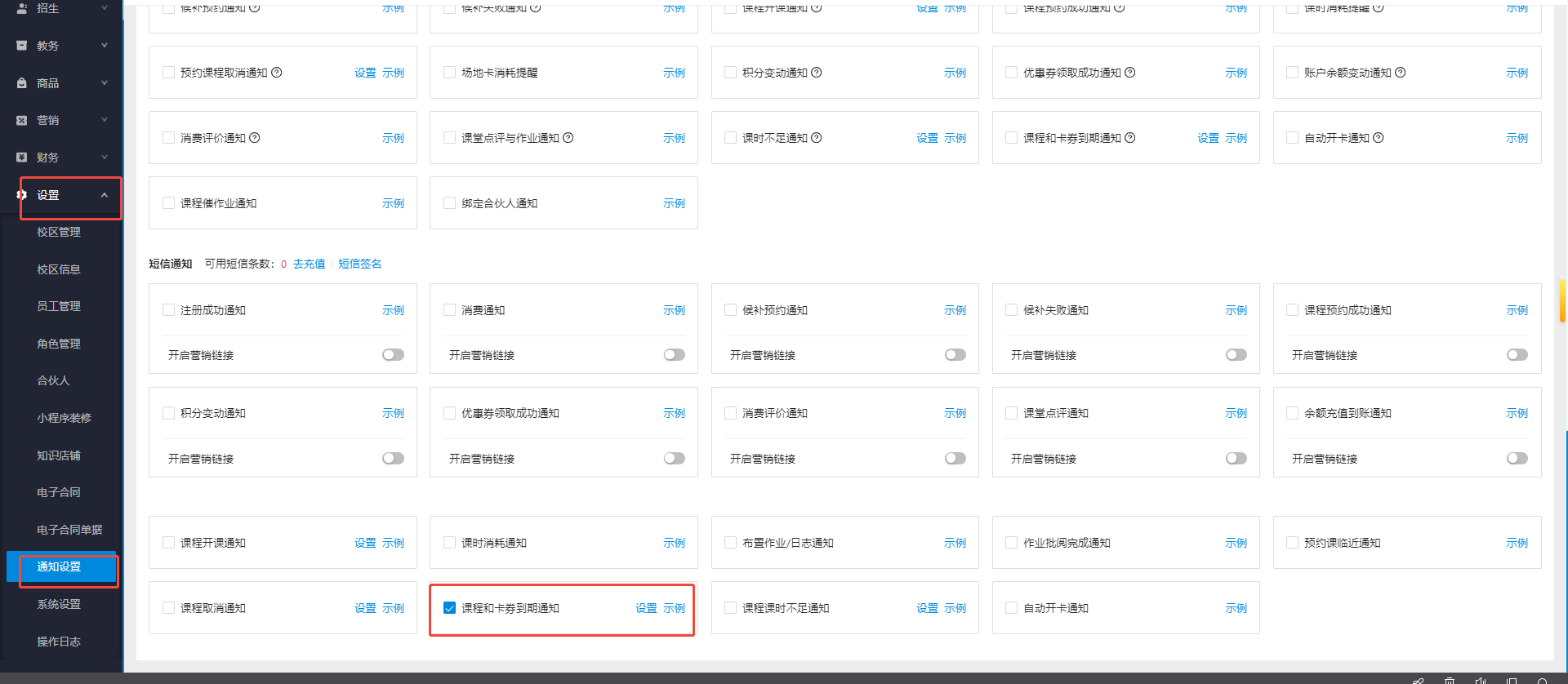This screenshot has width=1568, height=684.
Task: Click question-mark icon next to 优惠券领取成功通知
Action: pyautogui.click(x=1130, y=73)
